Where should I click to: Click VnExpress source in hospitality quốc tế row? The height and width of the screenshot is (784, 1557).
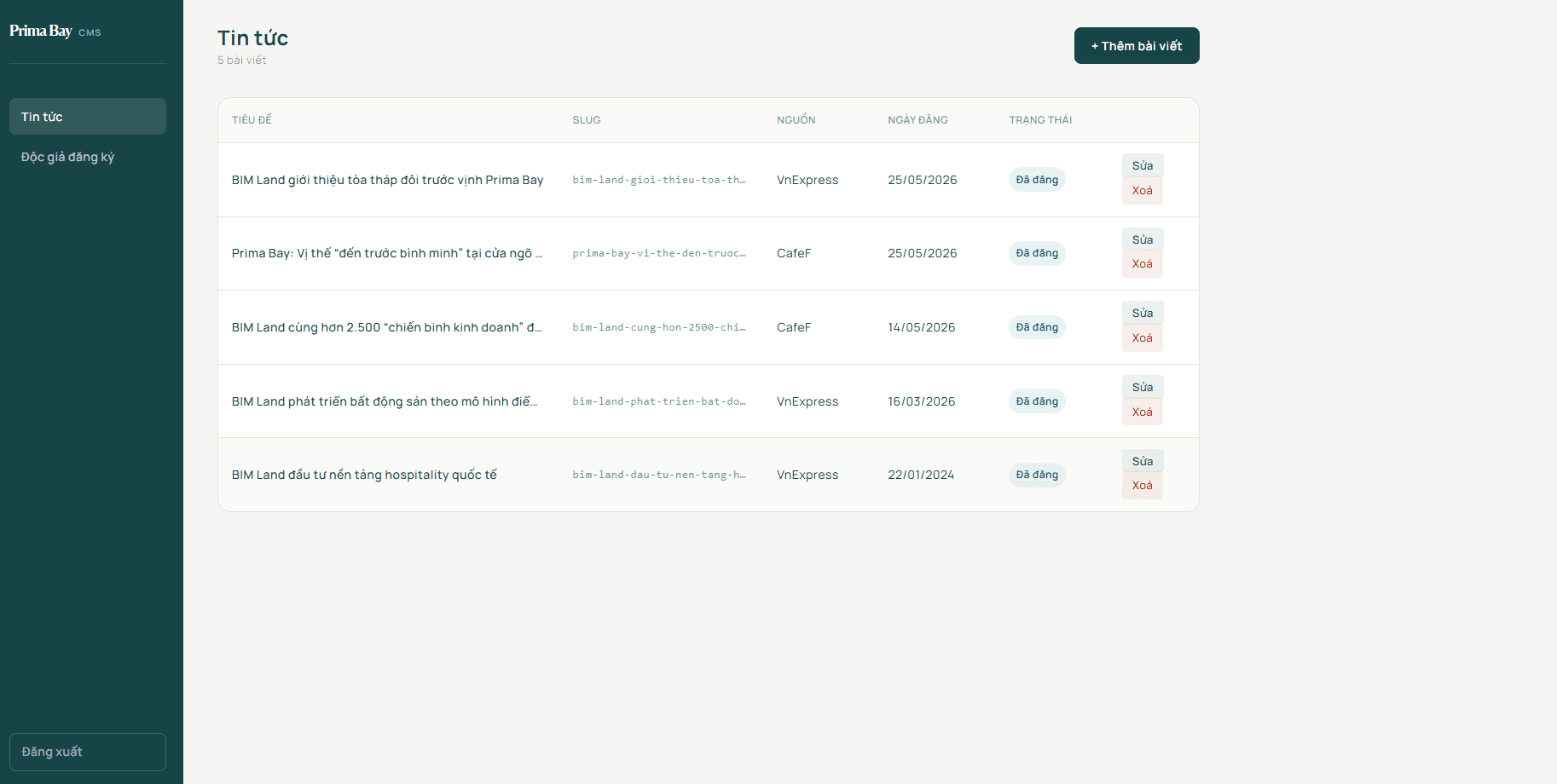tap(807, 475)
